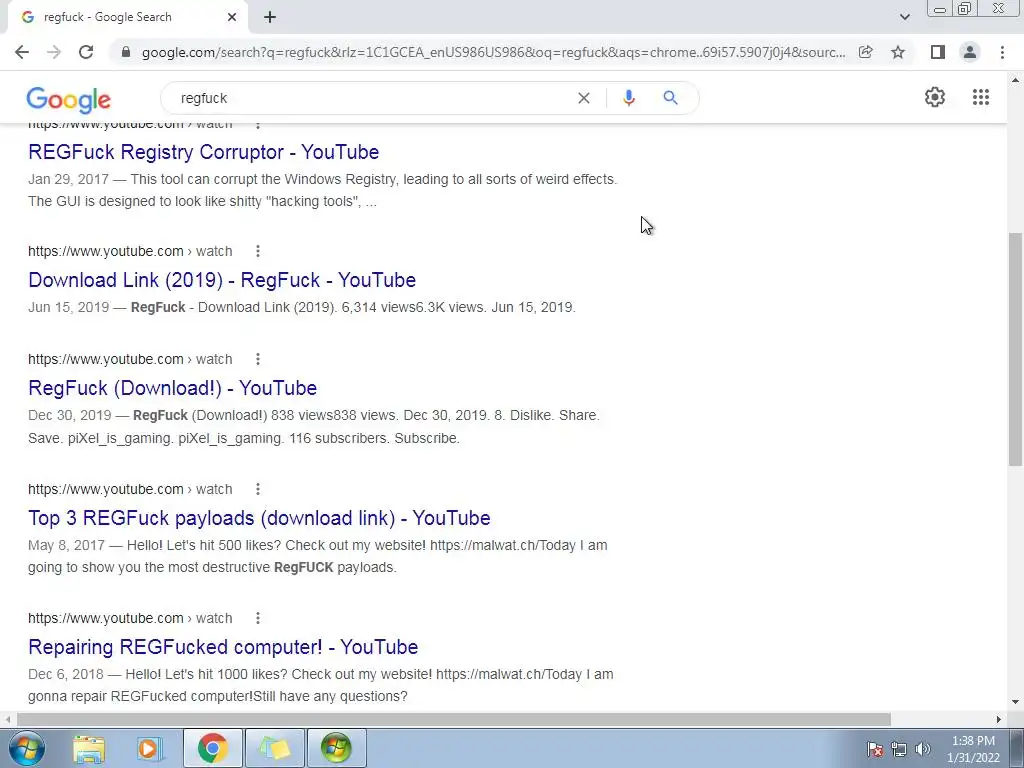Viewport: 1024px width, 768px height.
Task: Open Google apps grid
Action: (x=980, y=97)
